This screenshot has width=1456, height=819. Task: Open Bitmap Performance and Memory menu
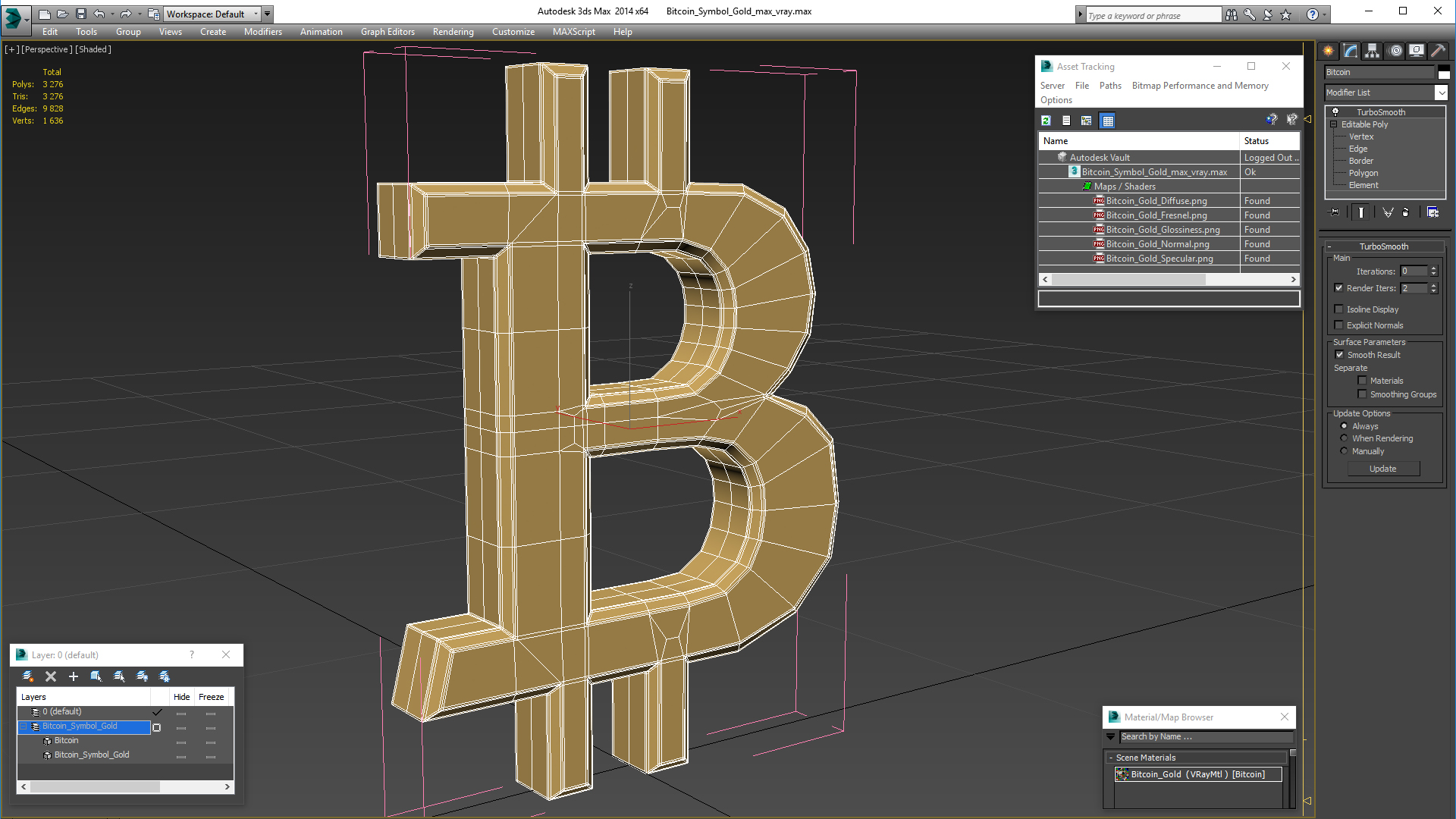pos(1200,86)
